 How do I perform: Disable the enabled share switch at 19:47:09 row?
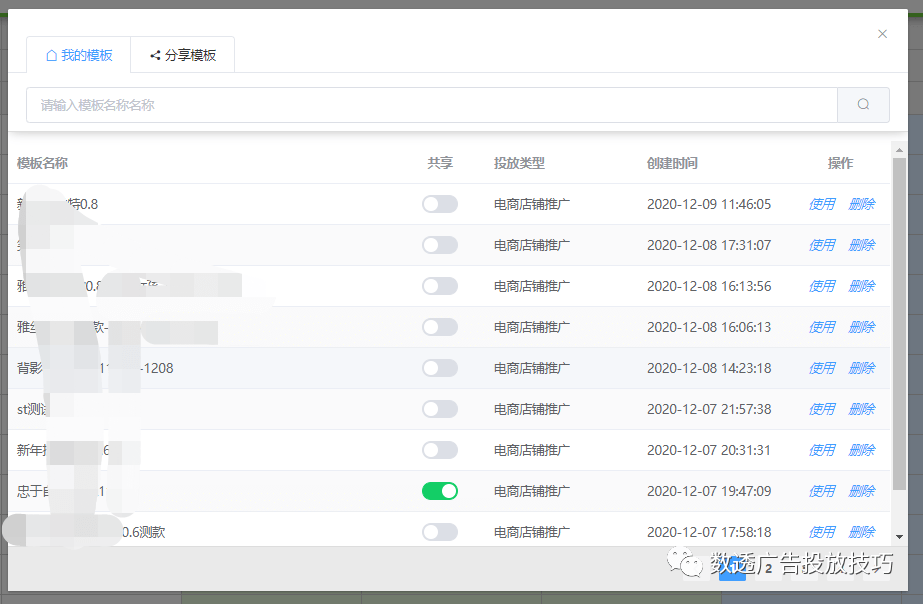pyautogui.click(x=439, y=491)
